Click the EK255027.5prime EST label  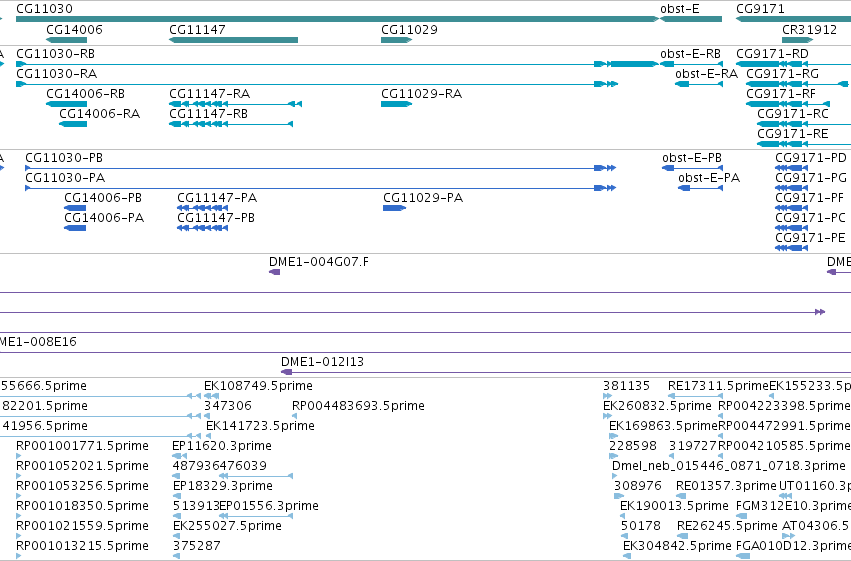tap(227, 526)
